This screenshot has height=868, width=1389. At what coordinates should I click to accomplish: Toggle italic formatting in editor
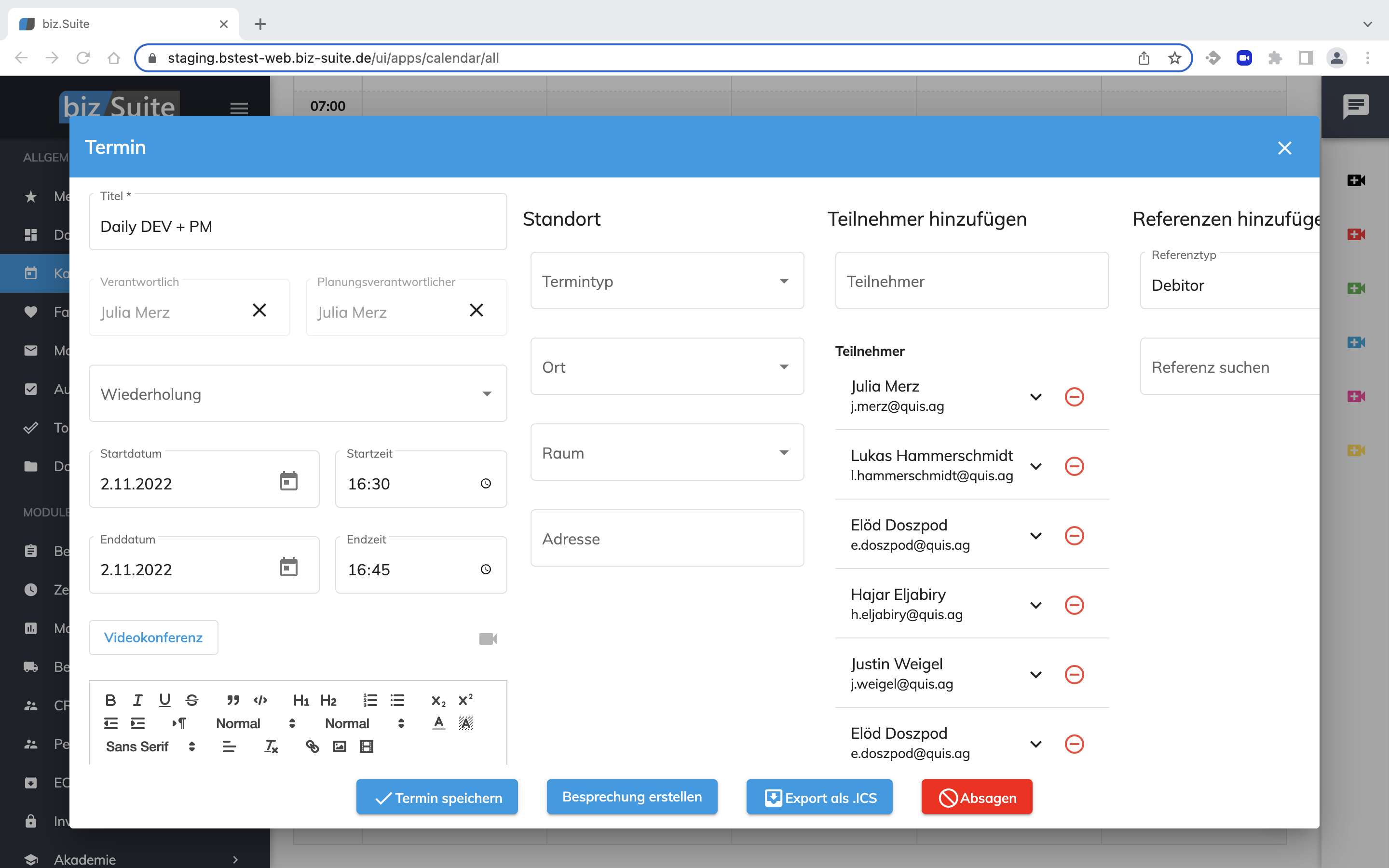138,700
